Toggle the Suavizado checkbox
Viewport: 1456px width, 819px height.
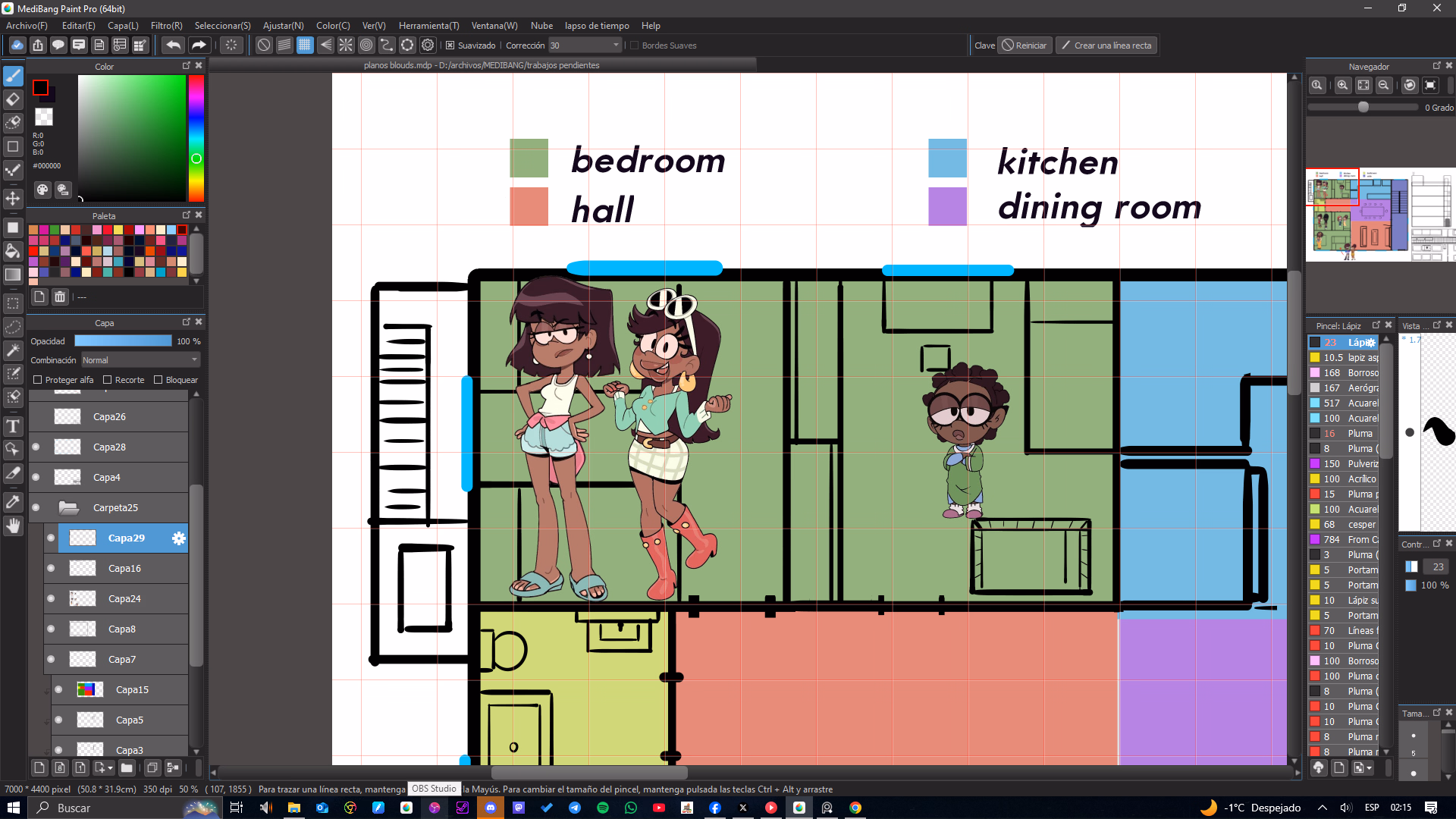click(450, 45)
